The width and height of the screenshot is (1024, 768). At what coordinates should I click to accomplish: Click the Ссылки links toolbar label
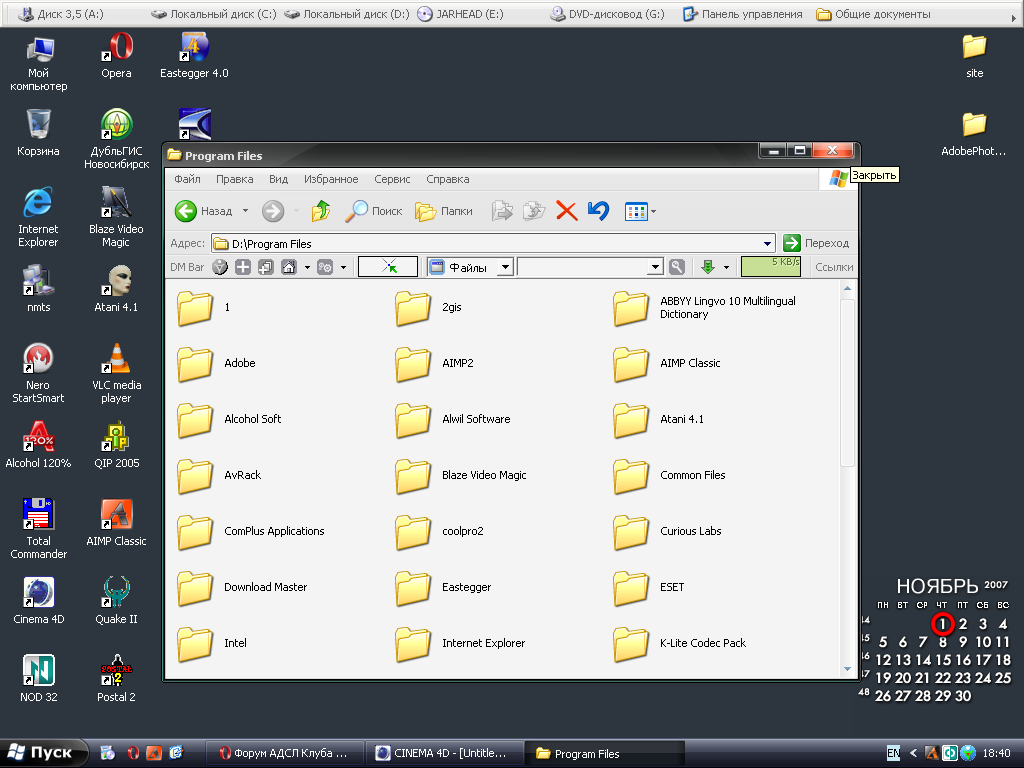(x=834, y=267)
